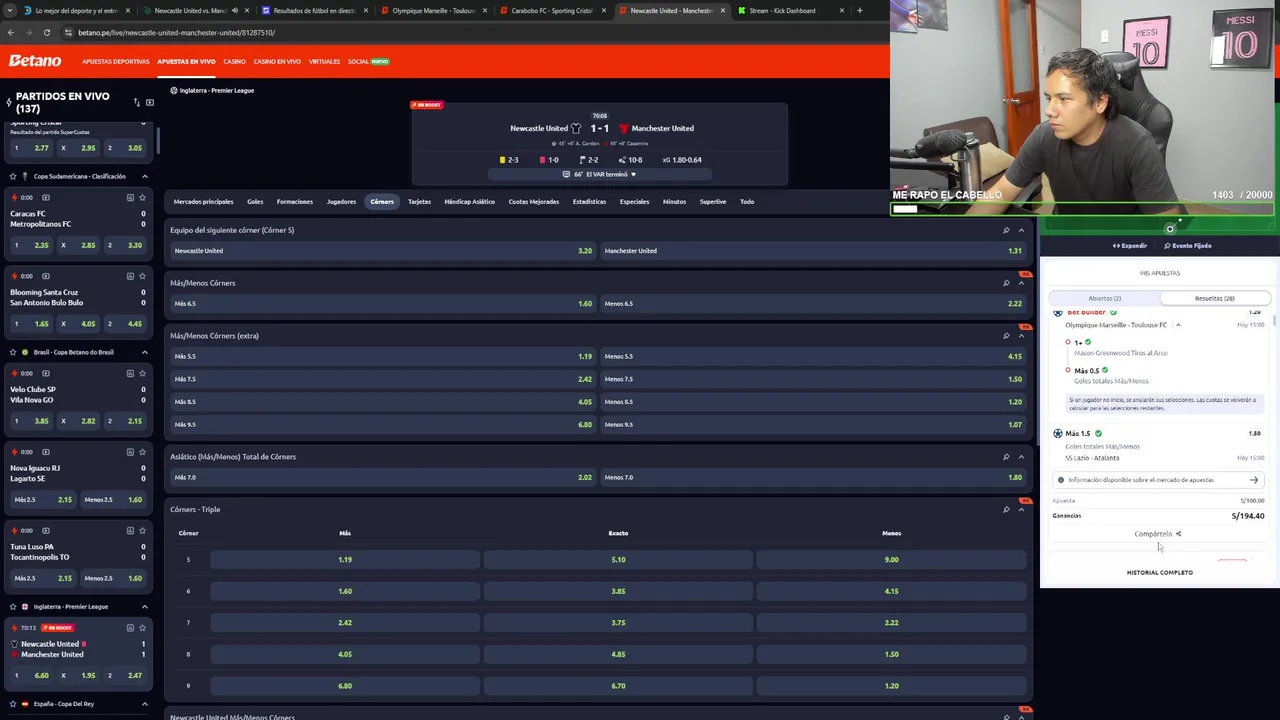Bet Newcastle United next corner at 3.20
1280x720 pixels.
(x=383, y=251)
